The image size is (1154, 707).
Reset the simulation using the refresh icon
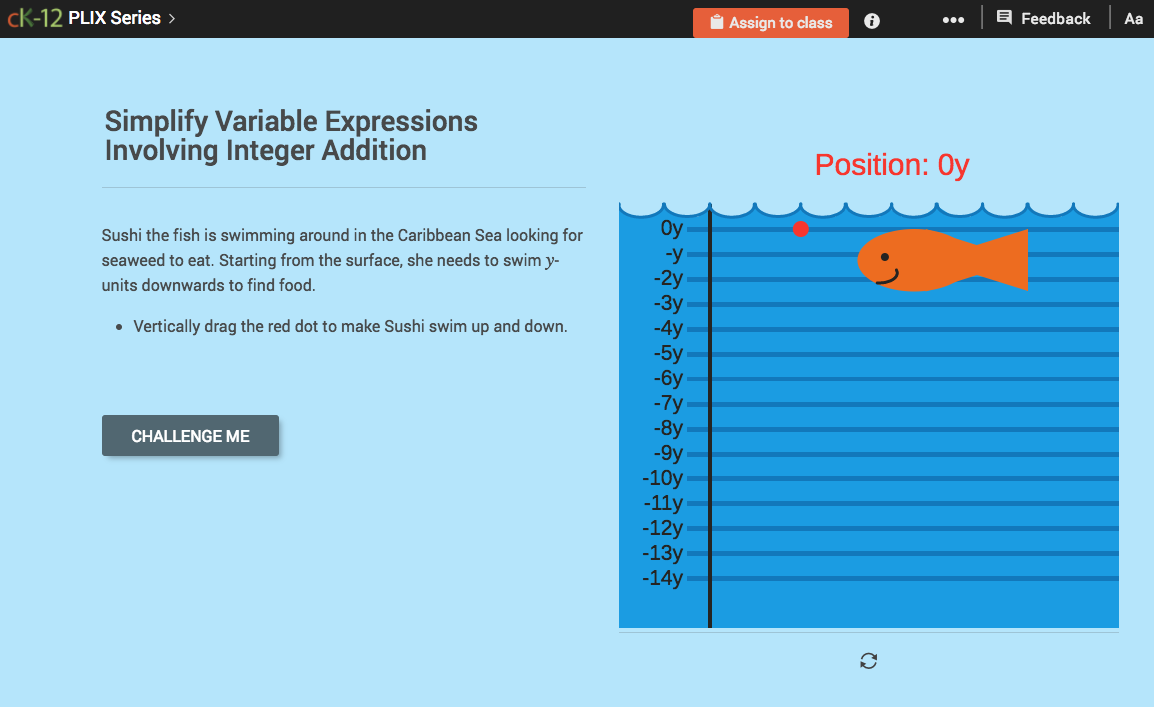[x=868, y=660]
